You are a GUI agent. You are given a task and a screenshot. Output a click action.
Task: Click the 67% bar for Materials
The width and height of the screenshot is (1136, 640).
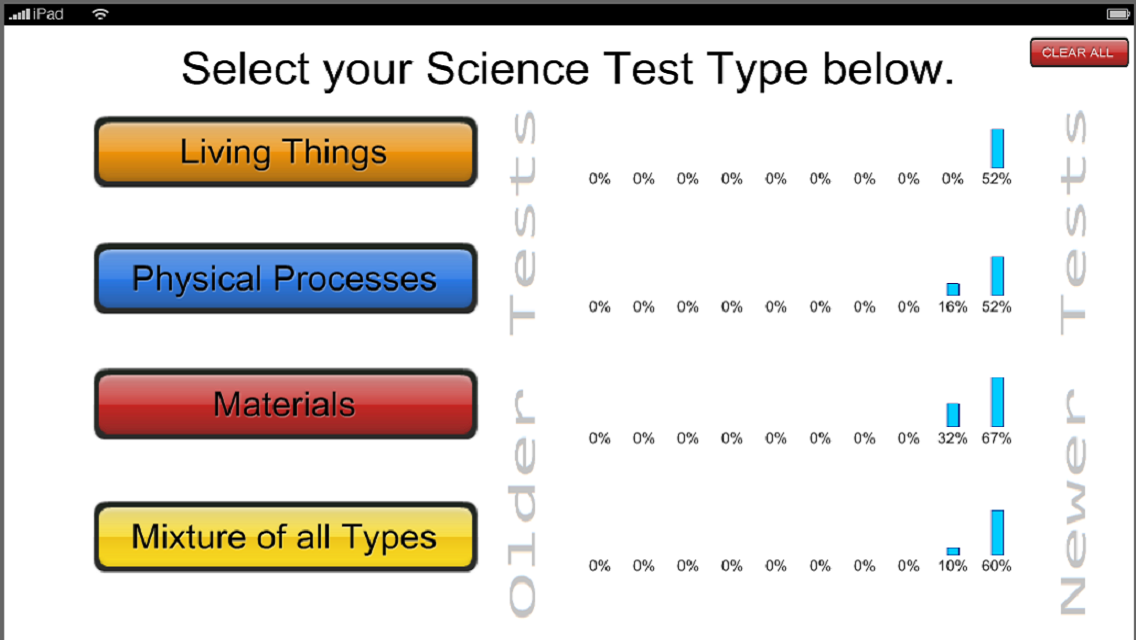[997, 402]
